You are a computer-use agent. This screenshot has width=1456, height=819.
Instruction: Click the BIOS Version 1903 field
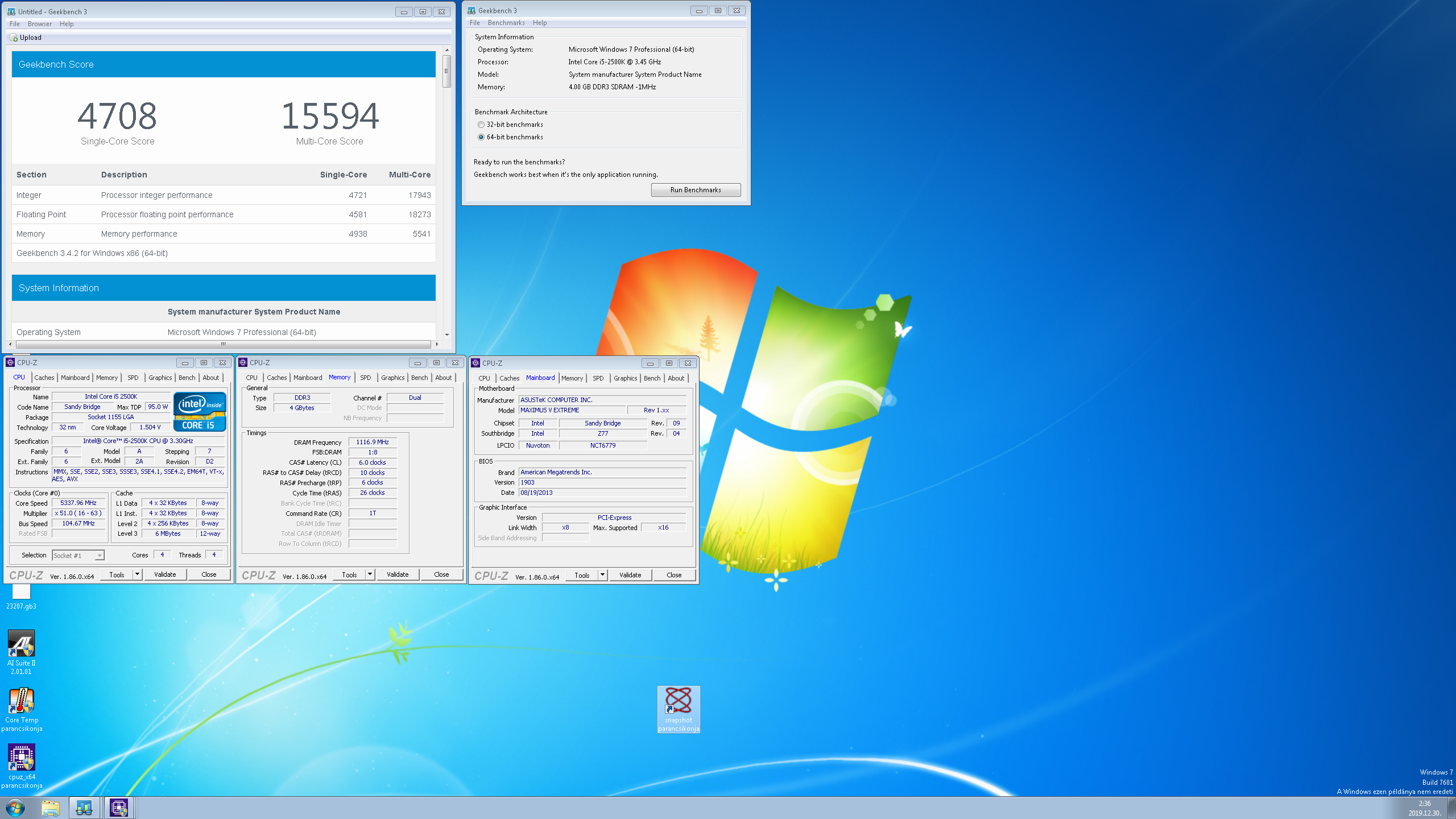pos(602,482)
